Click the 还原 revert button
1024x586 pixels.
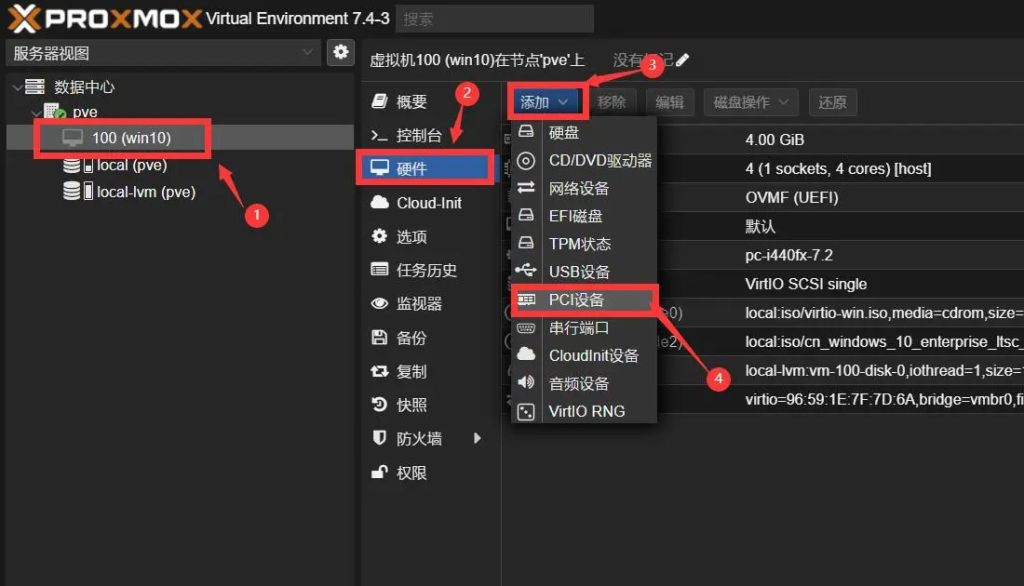click(x=833, y=102)
